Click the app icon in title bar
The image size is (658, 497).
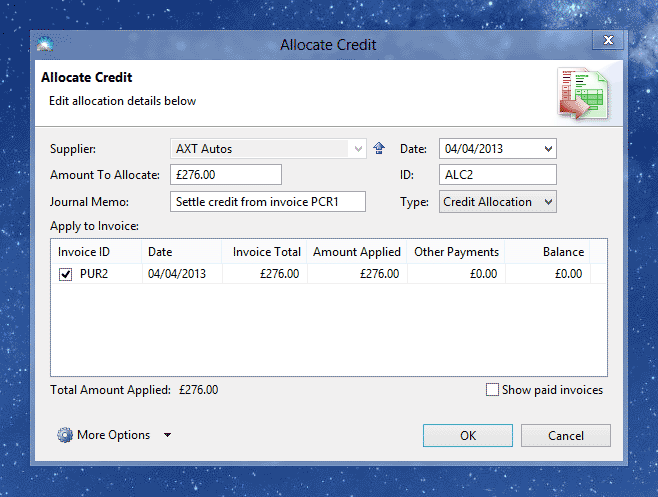coord(44,45)
